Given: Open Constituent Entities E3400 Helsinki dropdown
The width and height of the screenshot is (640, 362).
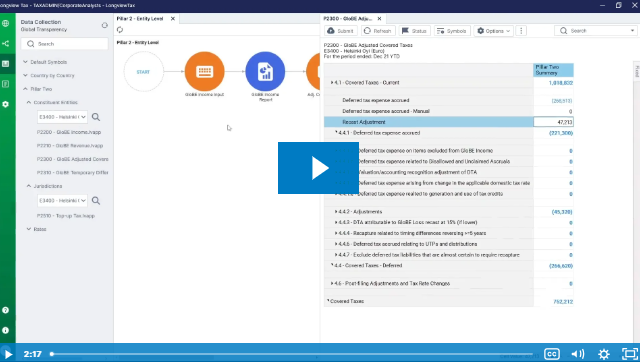Looking at the screenshot, I should click(62, 117).
